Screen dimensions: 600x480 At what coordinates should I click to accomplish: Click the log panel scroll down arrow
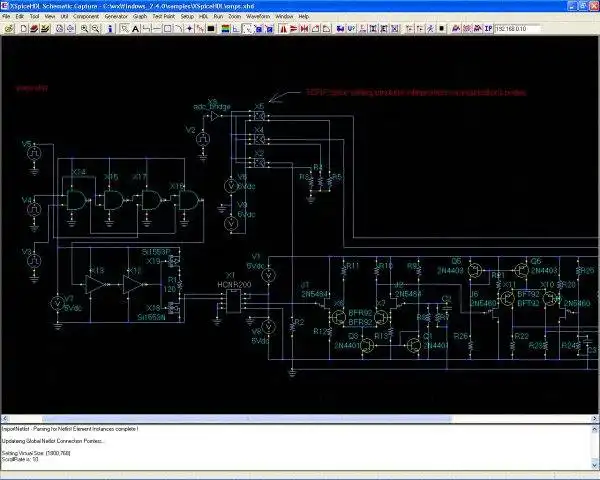[595, 466]
